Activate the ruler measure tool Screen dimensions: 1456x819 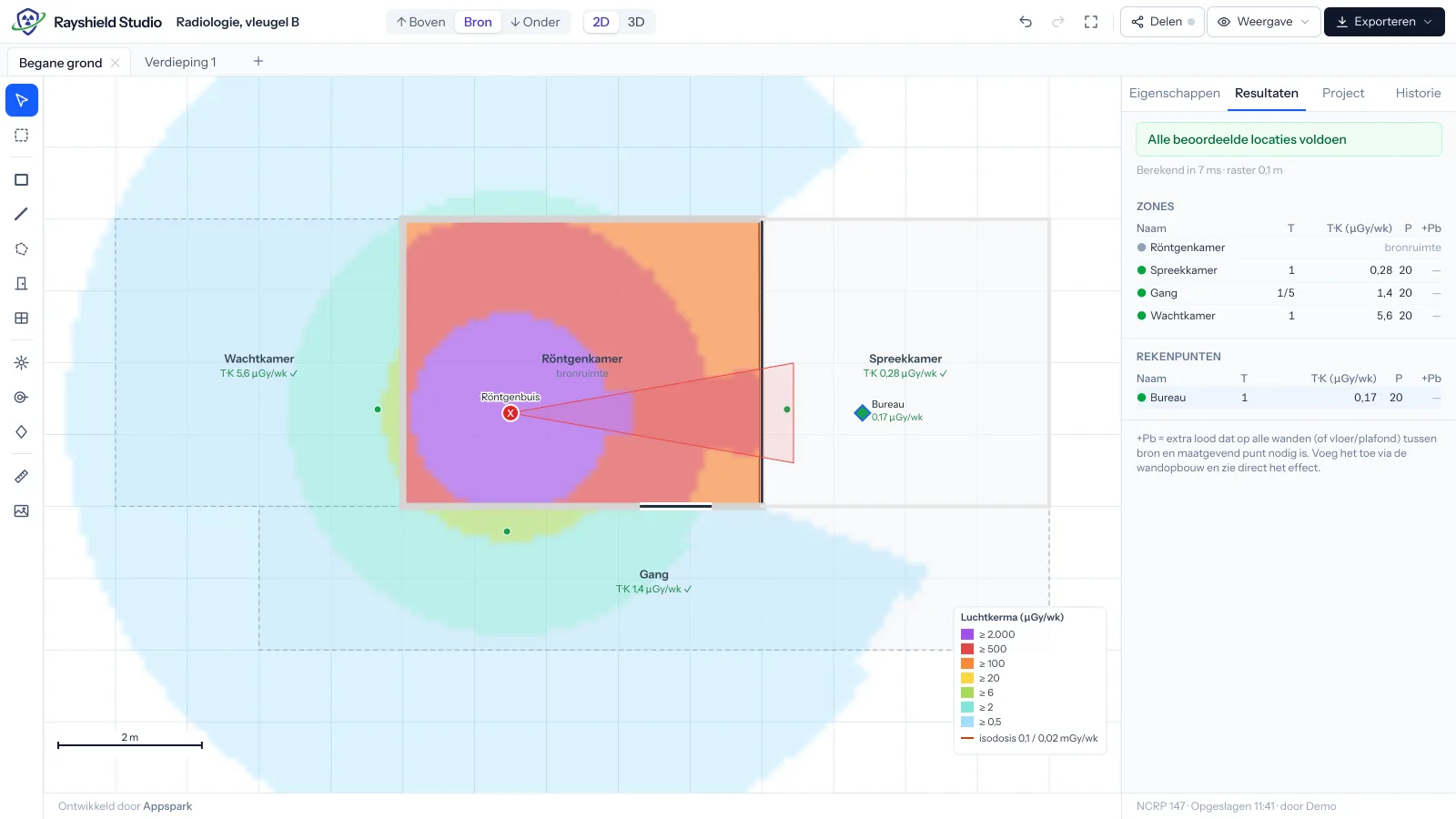pos(22,477)
